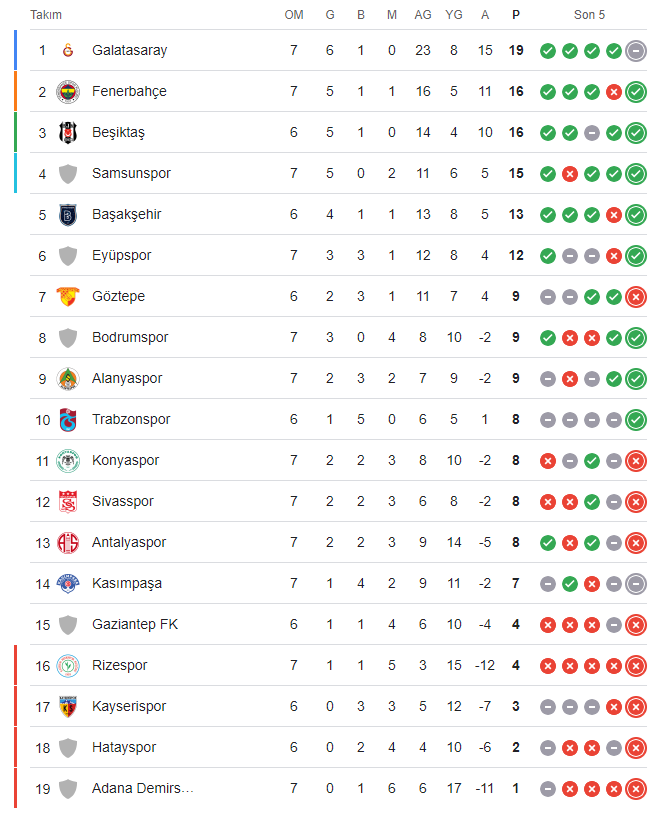The height and width of the screenshot is (821, 671).
Task: Click Antalyaspor's red circular logo
Action: pos(68,542)
